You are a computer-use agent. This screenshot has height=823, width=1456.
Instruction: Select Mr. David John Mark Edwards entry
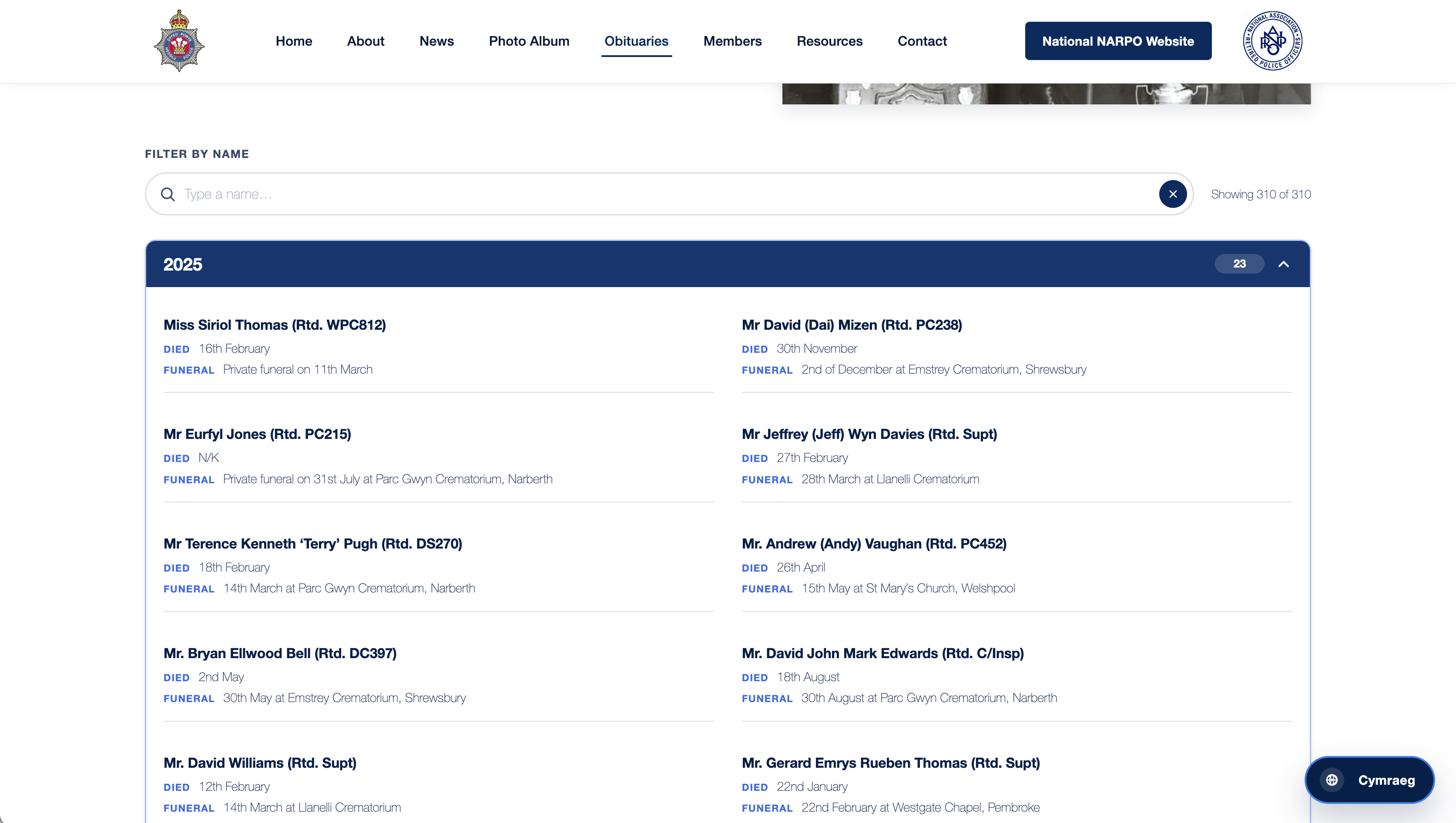pos(882,653)
